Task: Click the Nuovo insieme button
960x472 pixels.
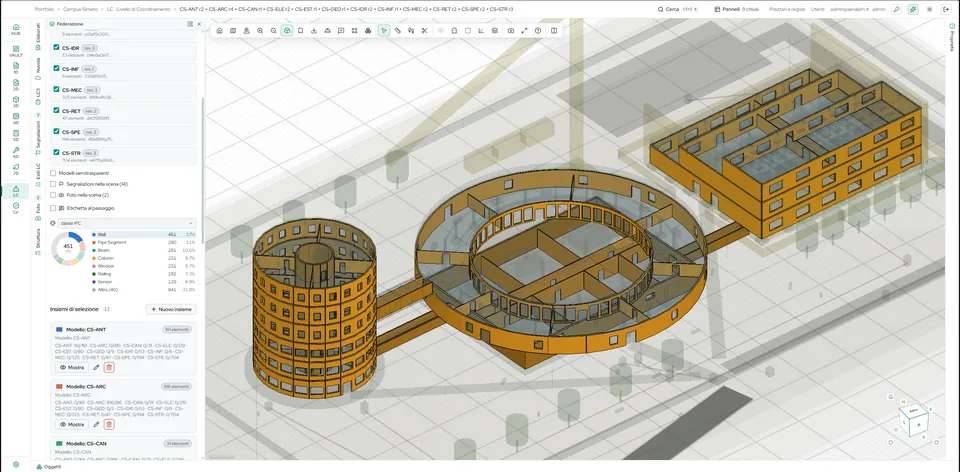Action: (171, 310)
